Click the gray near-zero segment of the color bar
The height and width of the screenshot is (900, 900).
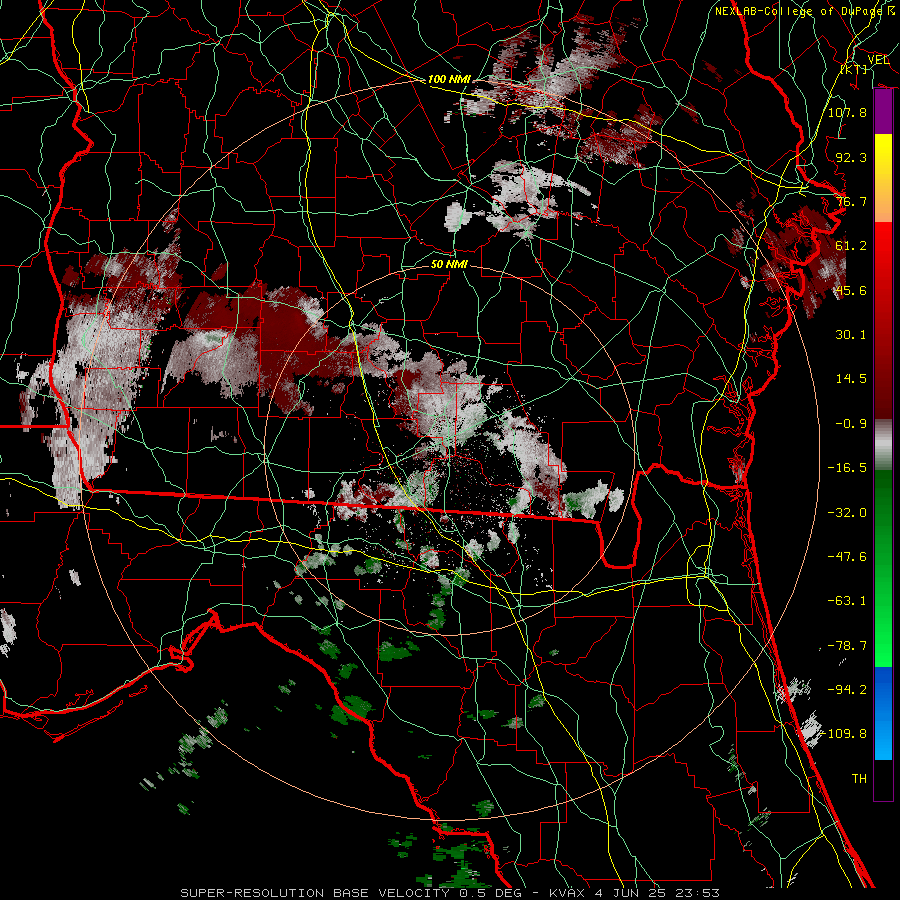coord(883,445)
